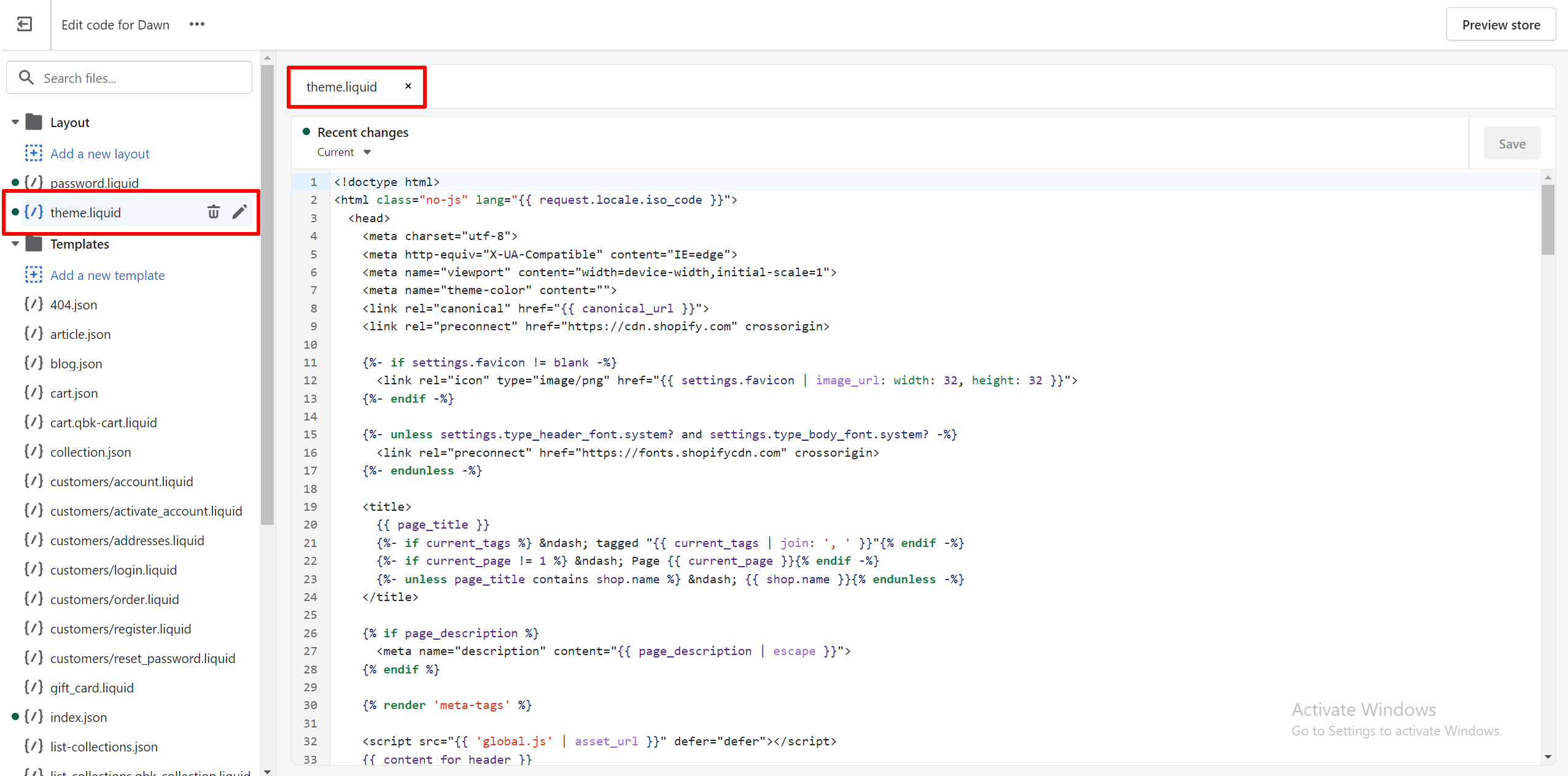1568x776 pixels.
Task: Click the render 'meta-tags' code line
Action: [x=447, y=705]
